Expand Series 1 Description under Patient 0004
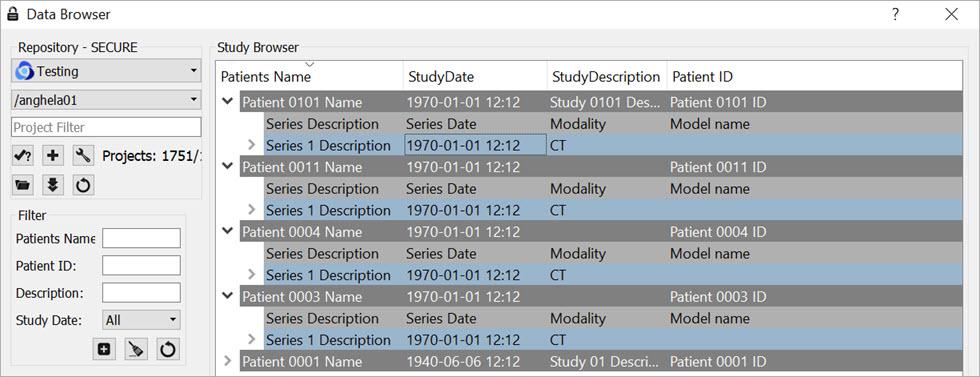 pyautogui.click(x=252, y=275)
